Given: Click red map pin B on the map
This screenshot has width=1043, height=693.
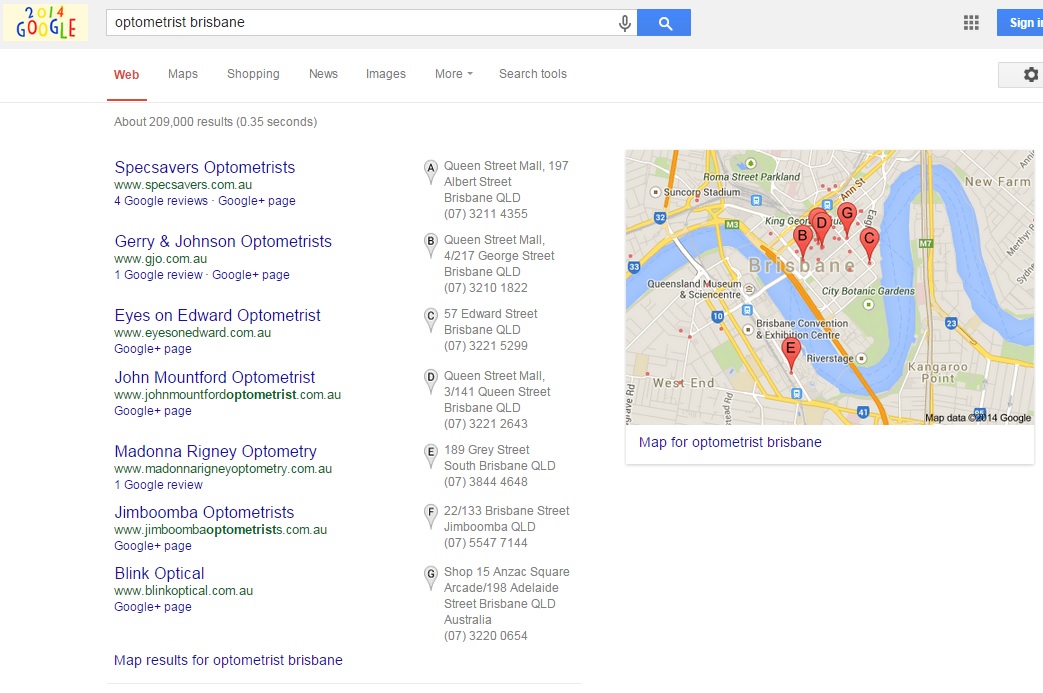Looking at the screenshot, I should [803, 239].
